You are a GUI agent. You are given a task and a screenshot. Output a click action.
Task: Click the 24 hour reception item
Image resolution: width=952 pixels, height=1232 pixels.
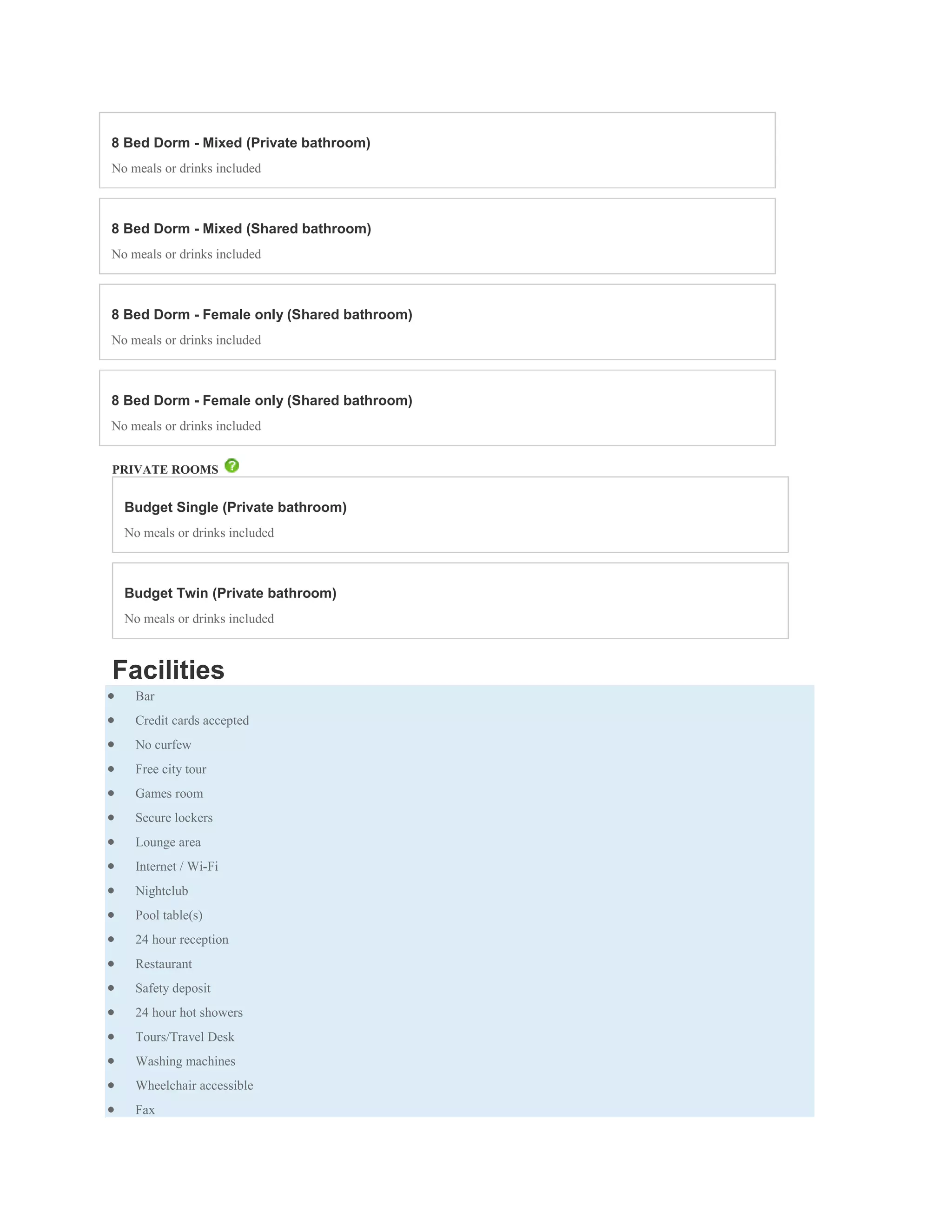(x=182, y=939)
